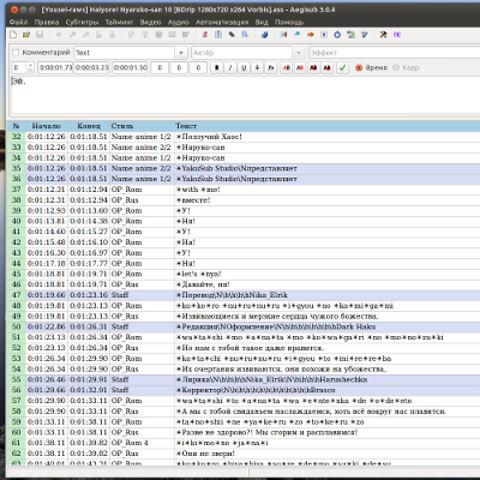This screenshot has width=480, height=480.
Task: Open the Автоматизация menu
Action: point(222,22)
